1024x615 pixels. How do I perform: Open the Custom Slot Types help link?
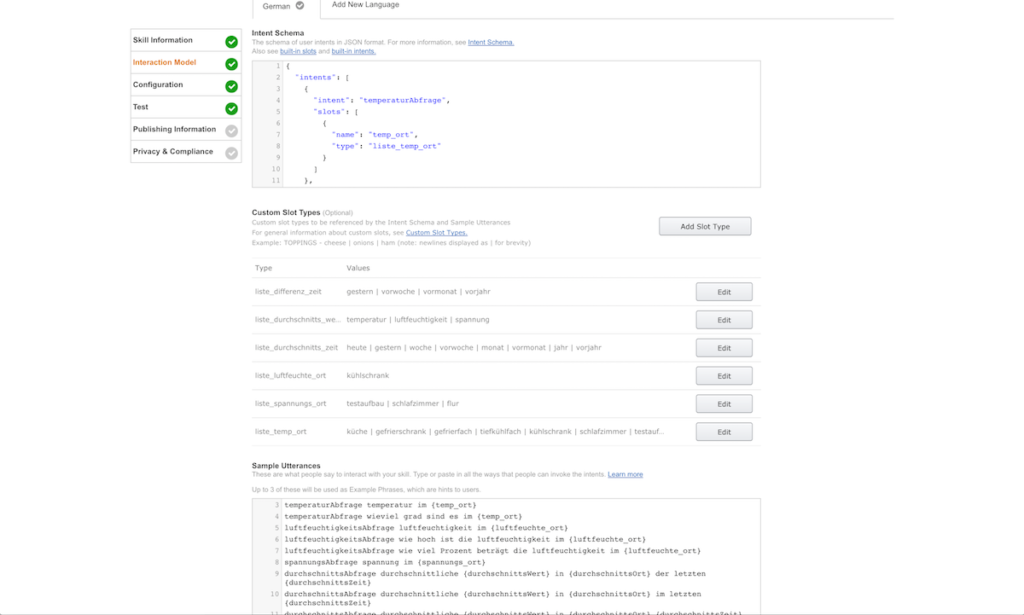435,231
